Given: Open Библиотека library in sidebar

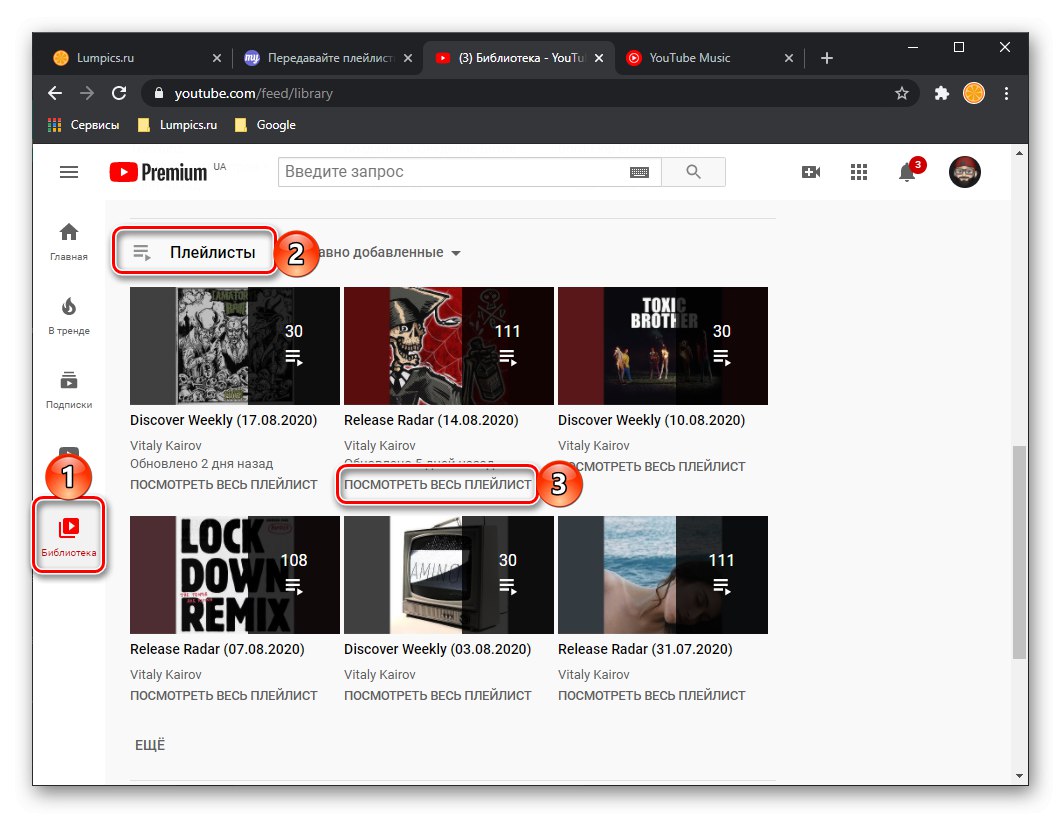Looking at the screenshot, I should [68, 537].
